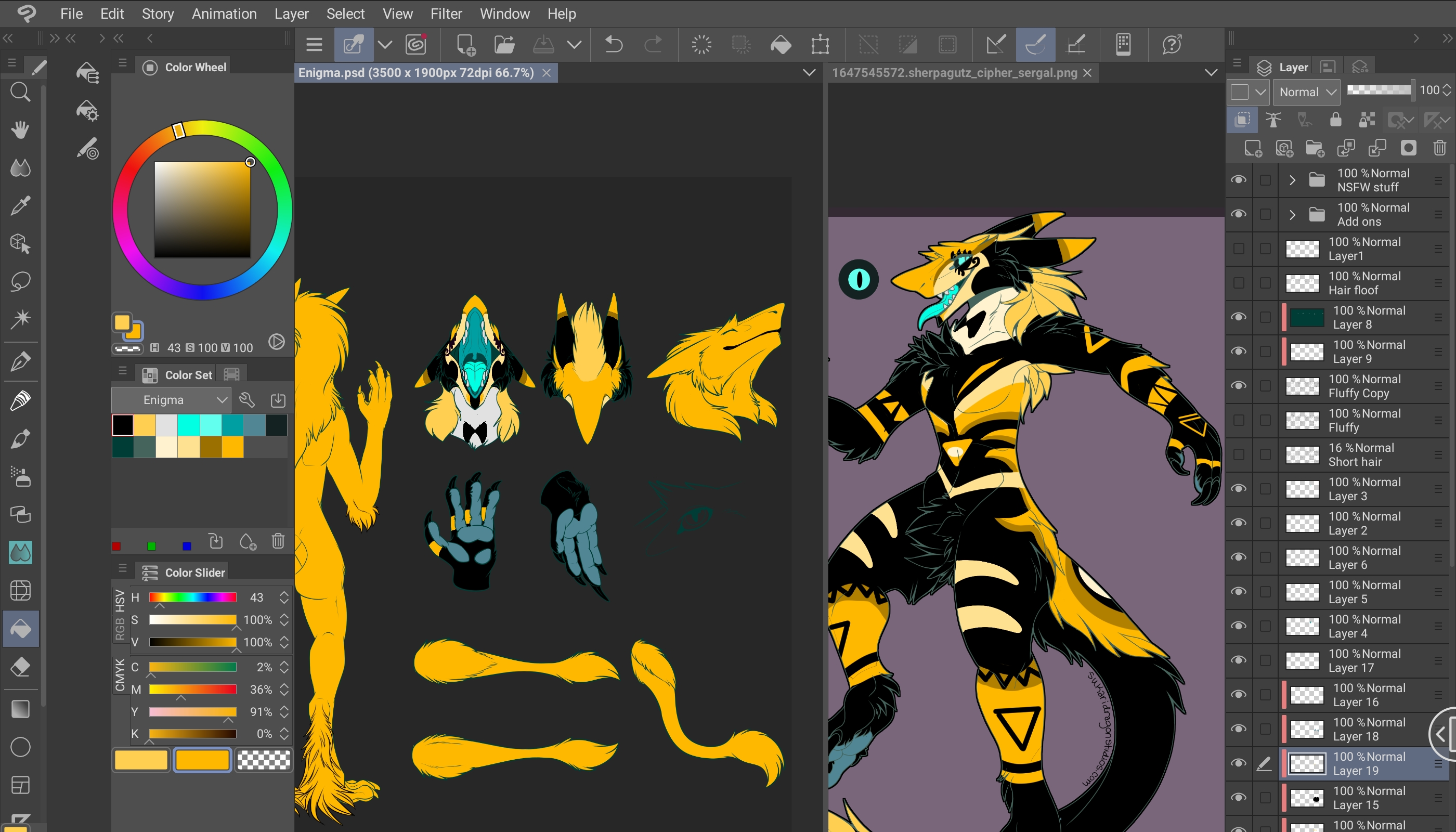Select the transparent color swatch
Image resolution: width=1456 pixels, height=832 pixels.
[264, 761]
